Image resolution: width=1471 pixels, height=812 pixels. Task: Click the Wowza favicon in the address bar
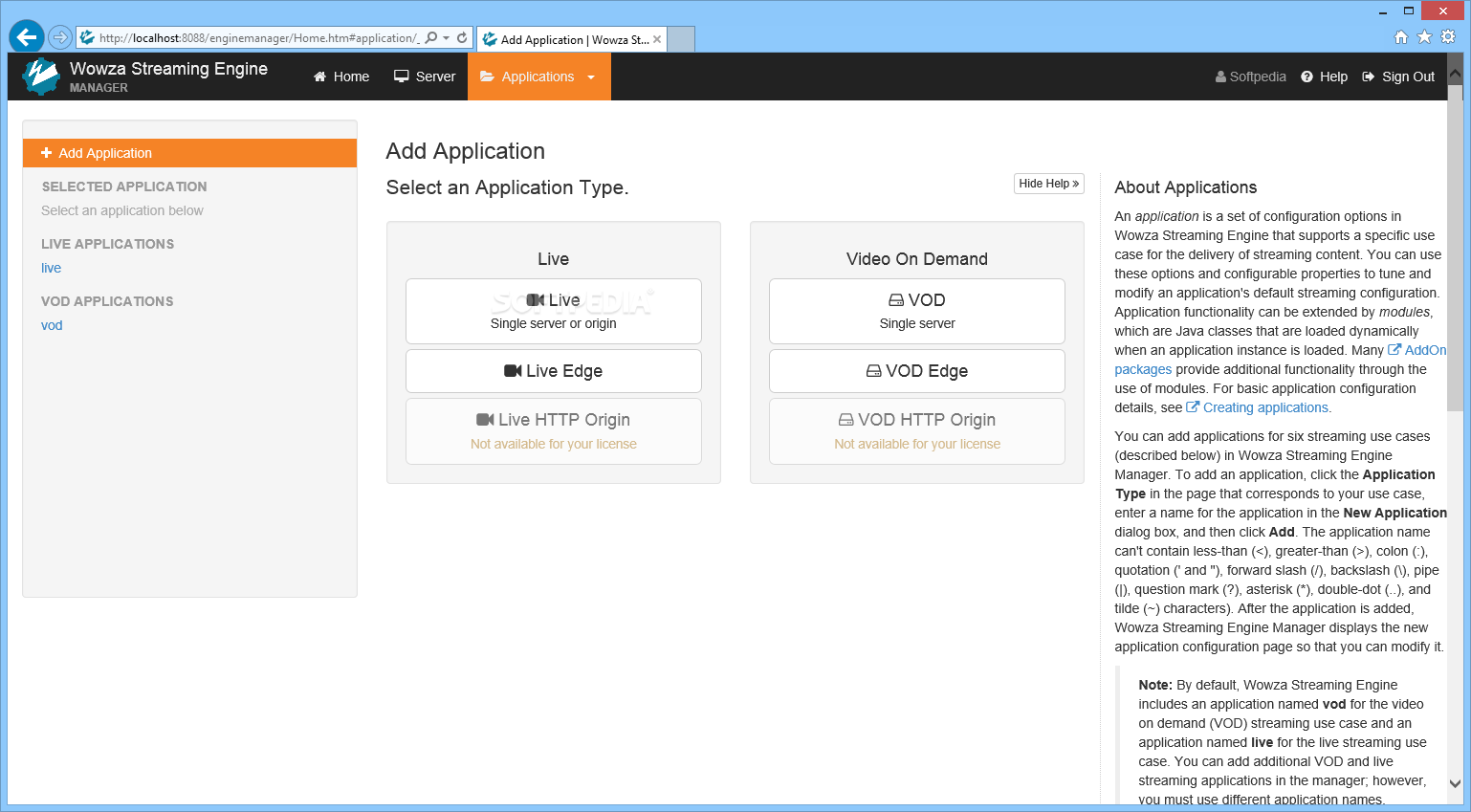pos(87,38)
